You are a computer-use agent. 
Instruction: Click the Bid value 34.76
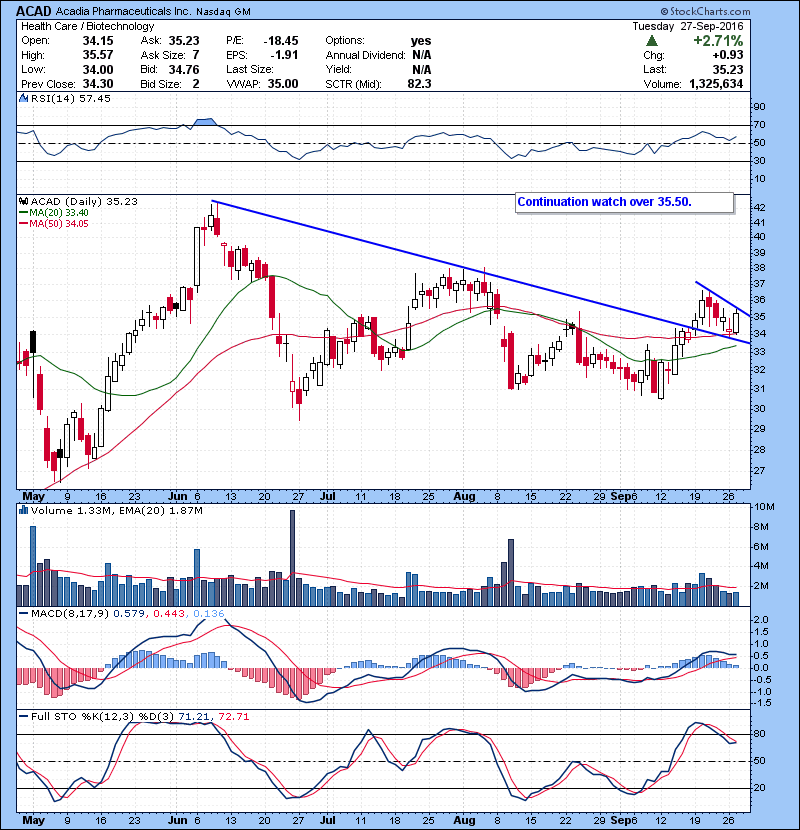coord(184,69)
